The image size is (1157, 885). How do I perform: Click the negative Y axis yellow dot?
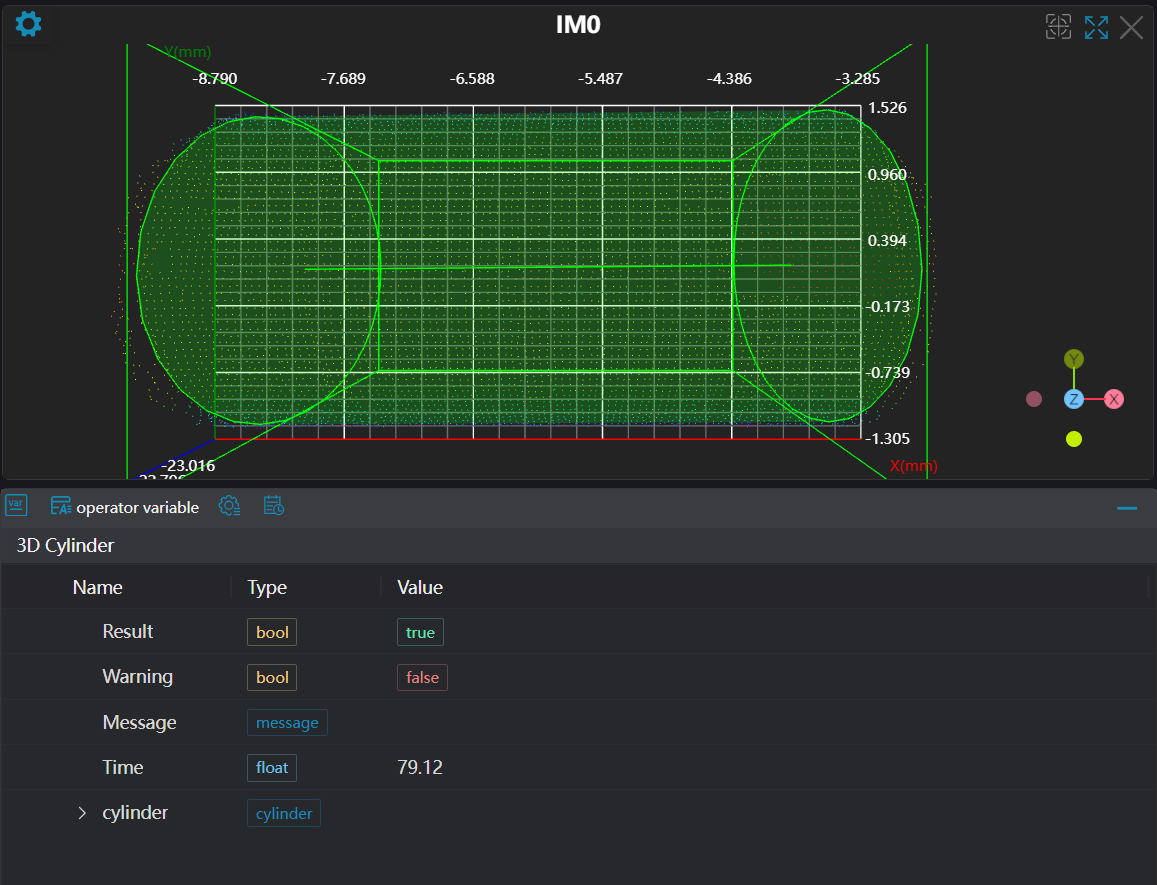1074,439
